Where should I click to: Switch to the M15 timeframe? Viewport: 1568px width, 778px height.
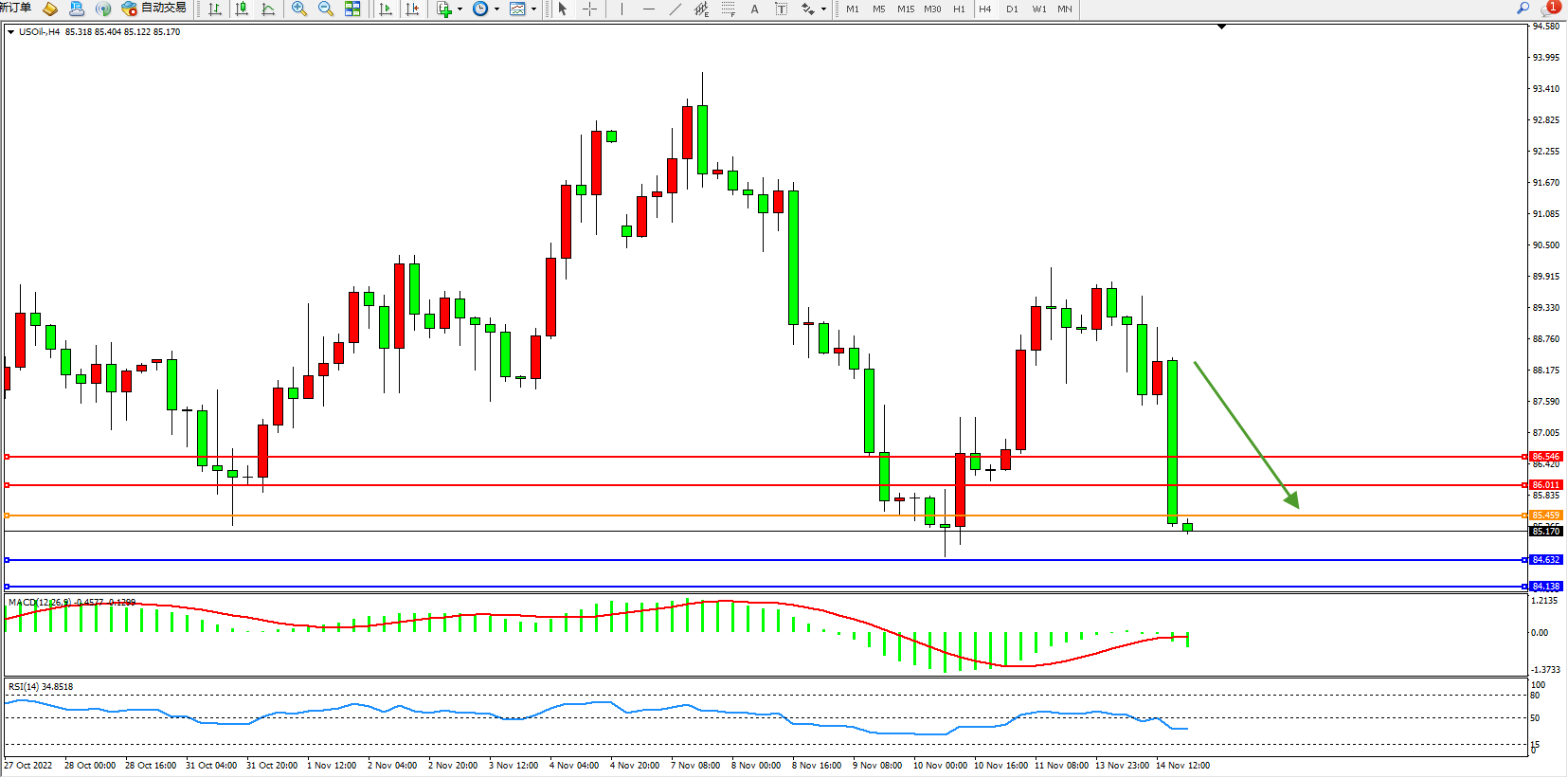click(x=906, y=9)
